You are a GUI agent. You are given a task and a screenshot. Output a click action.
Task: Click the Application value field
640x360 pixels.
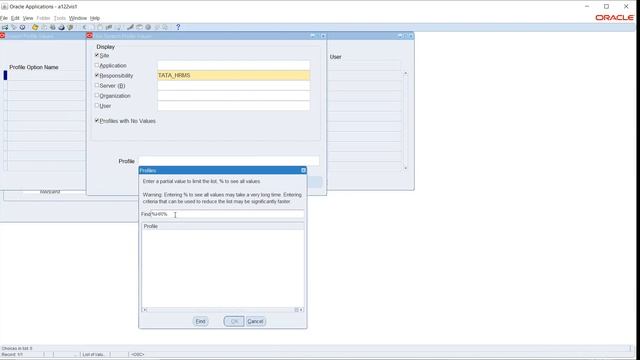coord(233,65)
